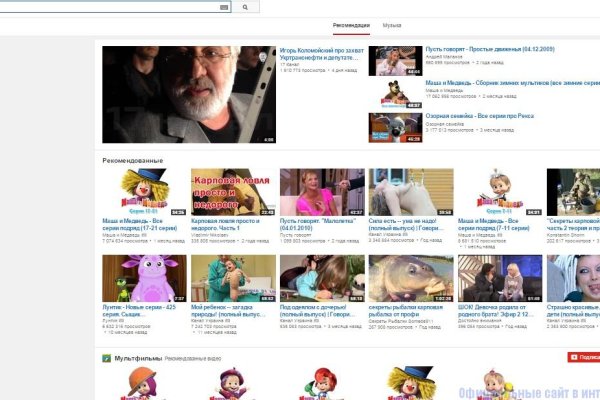
Task: Open Пусть говорят "Малолетка" video thumbnail
Action: (x=314, y=192)
